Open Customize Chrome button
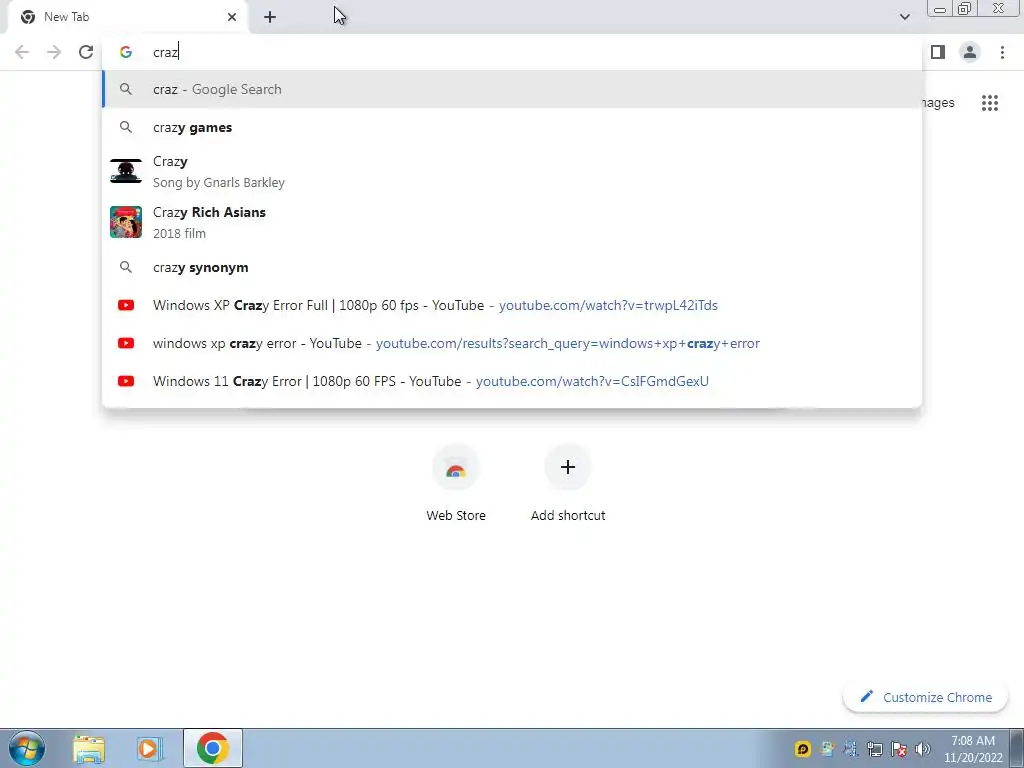 [x=925, y=697]
